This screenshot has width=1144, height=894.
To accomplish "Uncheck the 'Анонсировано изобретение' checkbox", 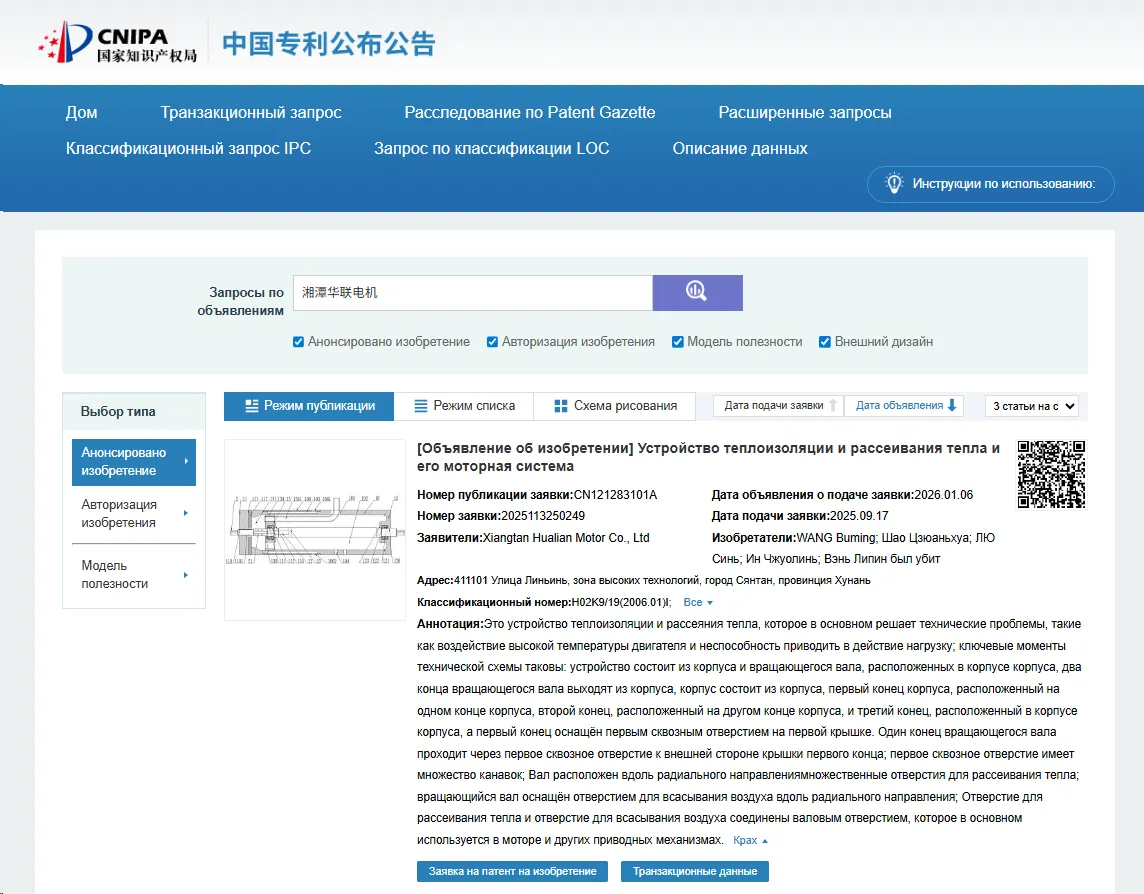I will tap(298, 342).
